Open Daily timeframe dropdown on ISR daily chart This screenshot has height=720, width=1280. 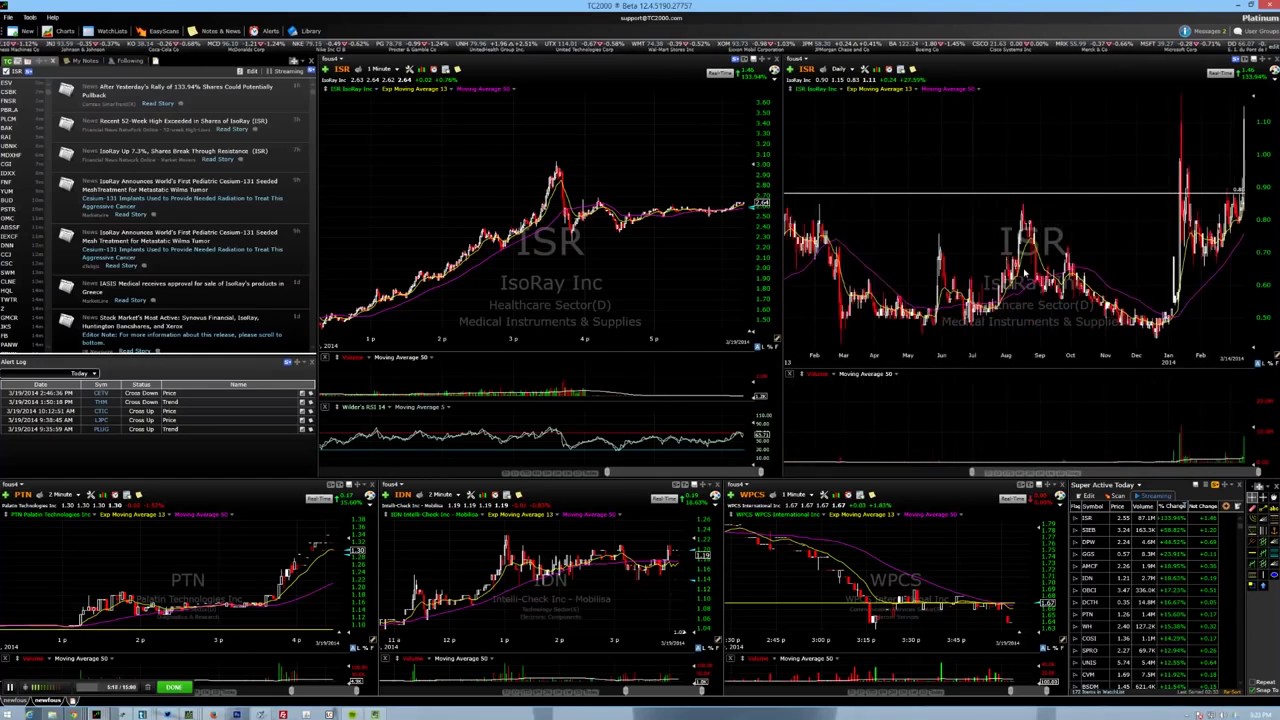(x=842, y=69)
